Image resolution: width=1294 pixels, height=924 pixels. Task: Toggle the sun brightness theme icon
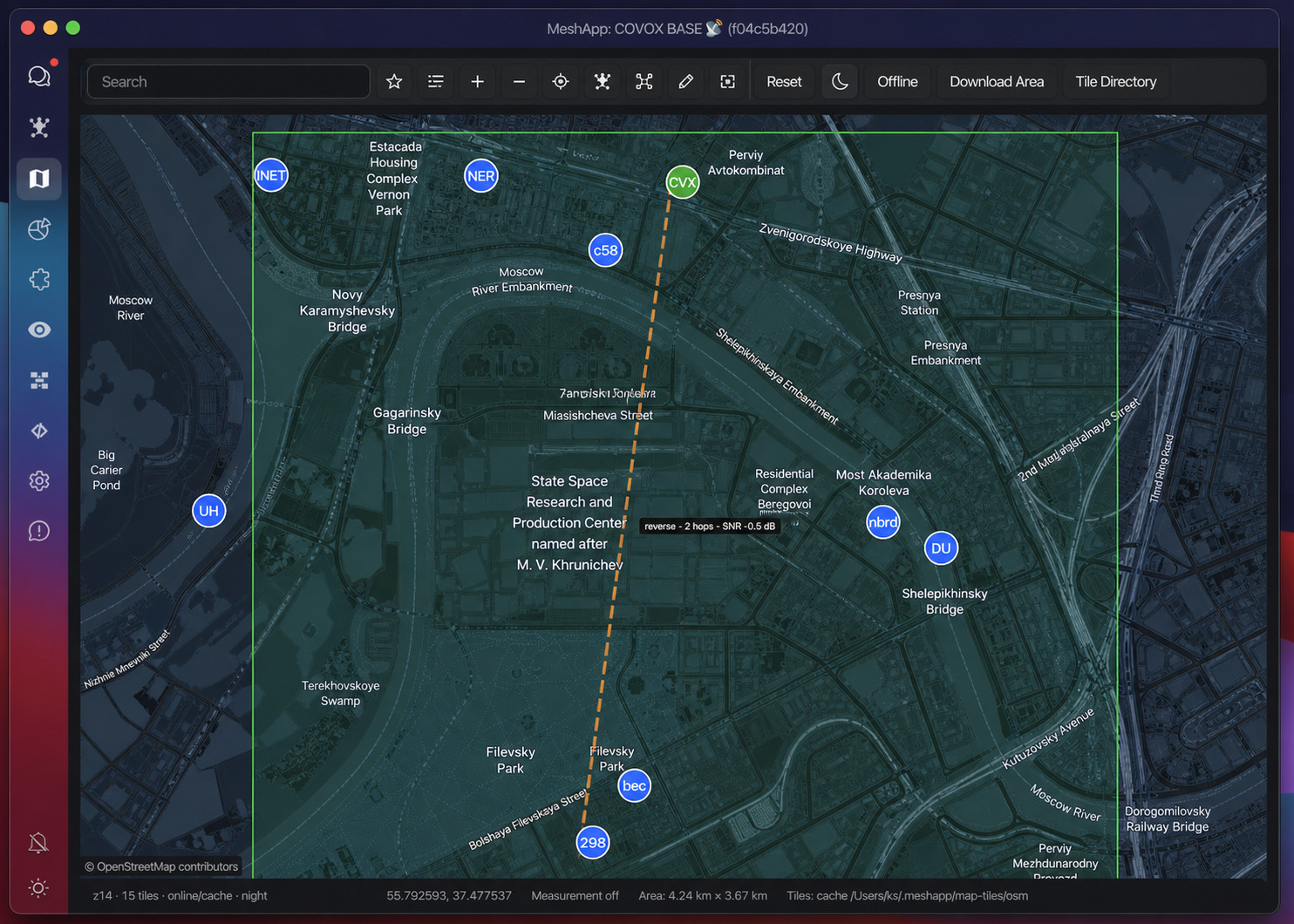[x=38, y=887]
